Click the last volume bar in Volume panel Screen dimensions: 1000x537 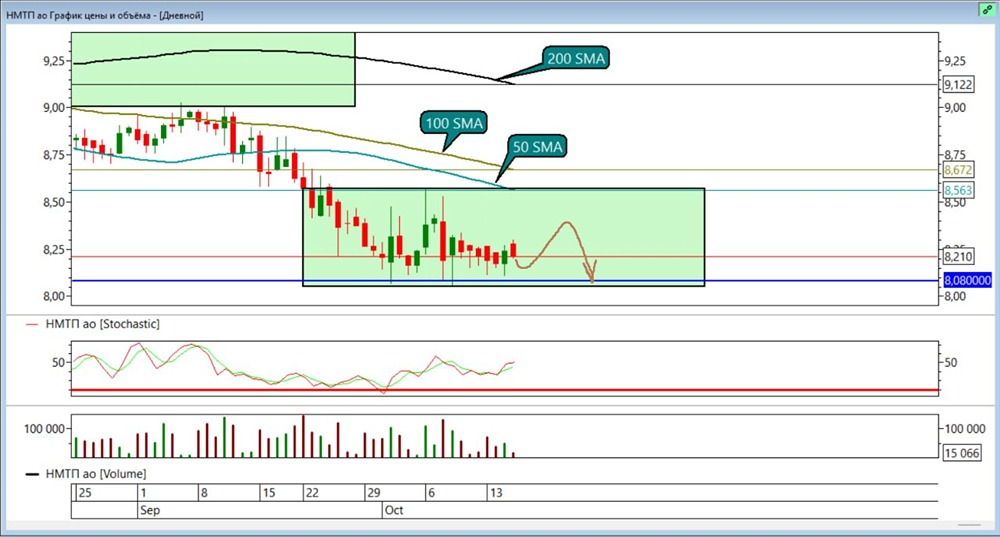click(513, 455)
